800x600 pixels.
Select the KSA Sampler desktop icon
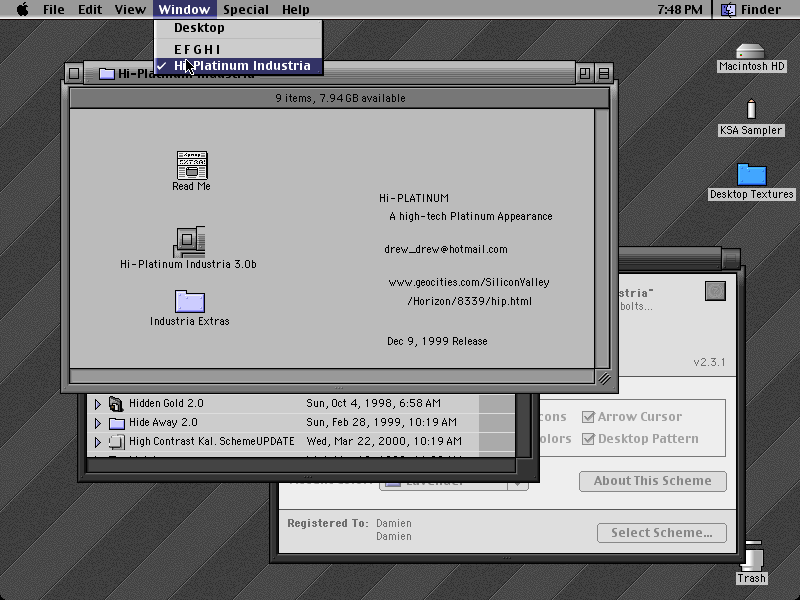(751, 109)
